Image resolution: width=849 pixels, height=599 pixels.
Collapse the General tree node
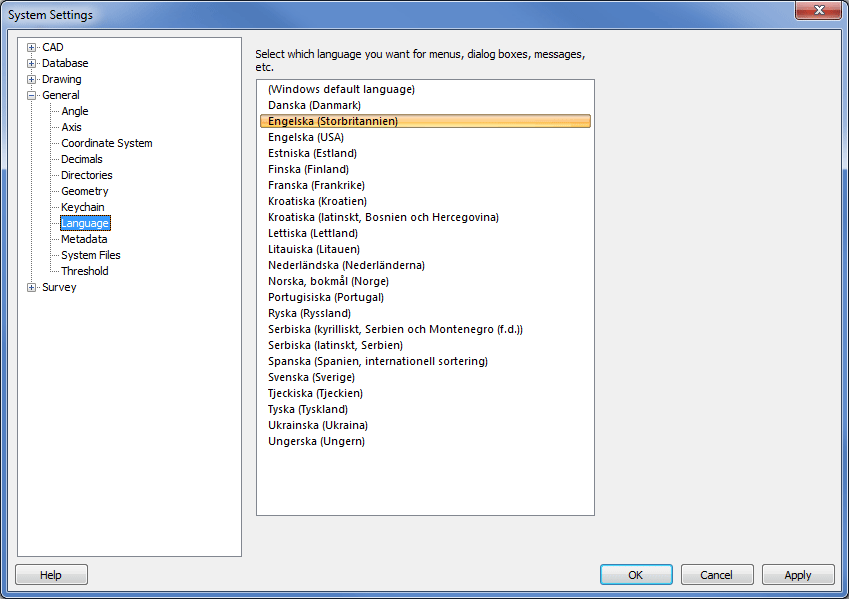(x=32, y=95)
